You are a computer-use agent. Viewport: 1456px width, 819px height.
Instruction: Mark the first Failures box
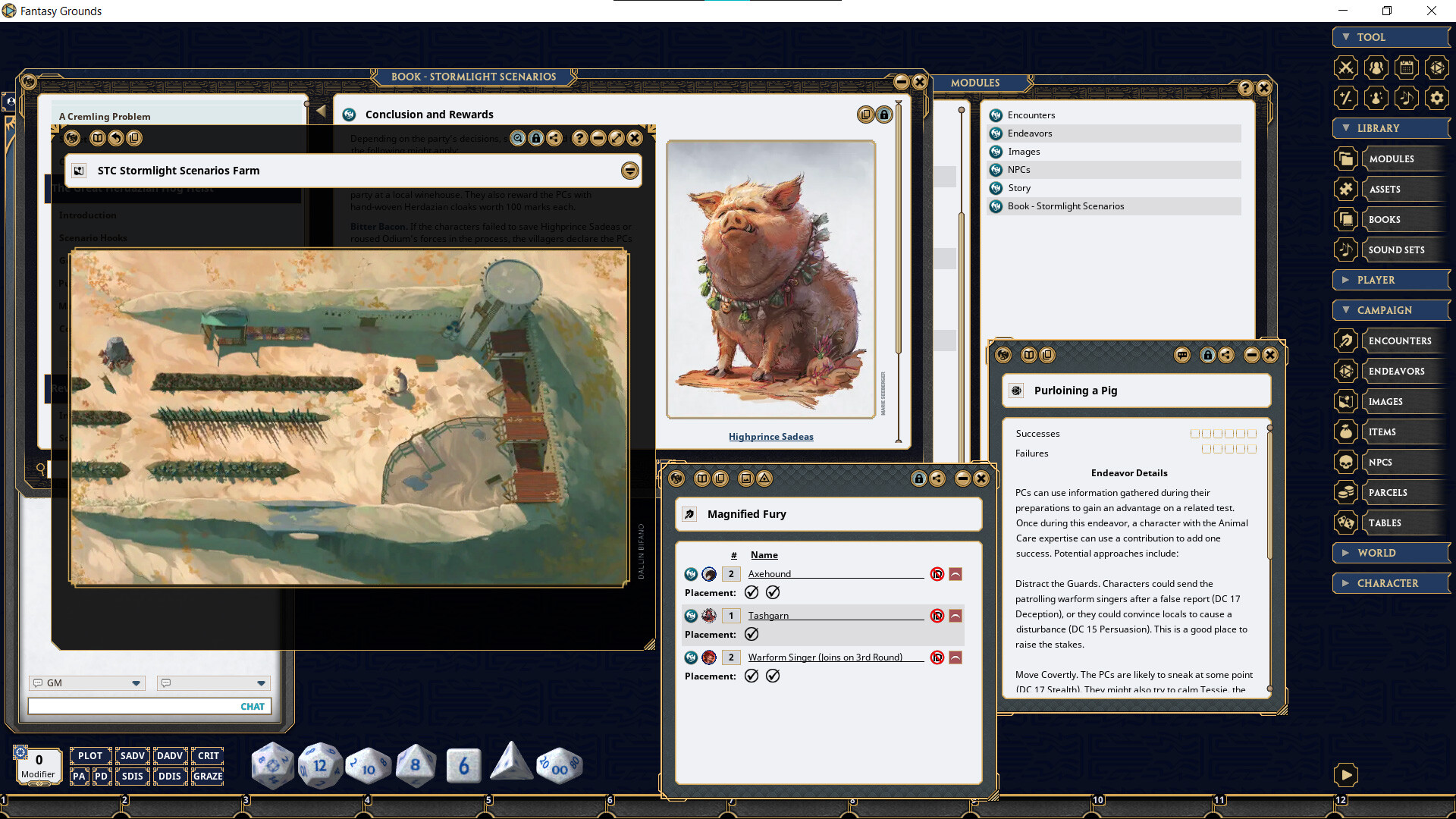click(x=1206, y=448)
